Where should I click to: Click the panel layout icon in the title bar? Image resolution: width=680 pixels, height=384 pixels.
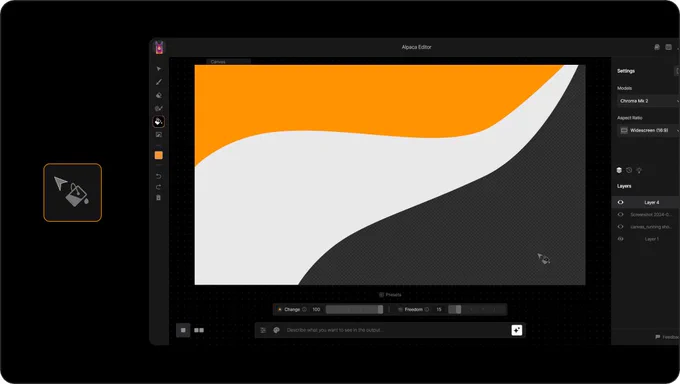(668, 47)
